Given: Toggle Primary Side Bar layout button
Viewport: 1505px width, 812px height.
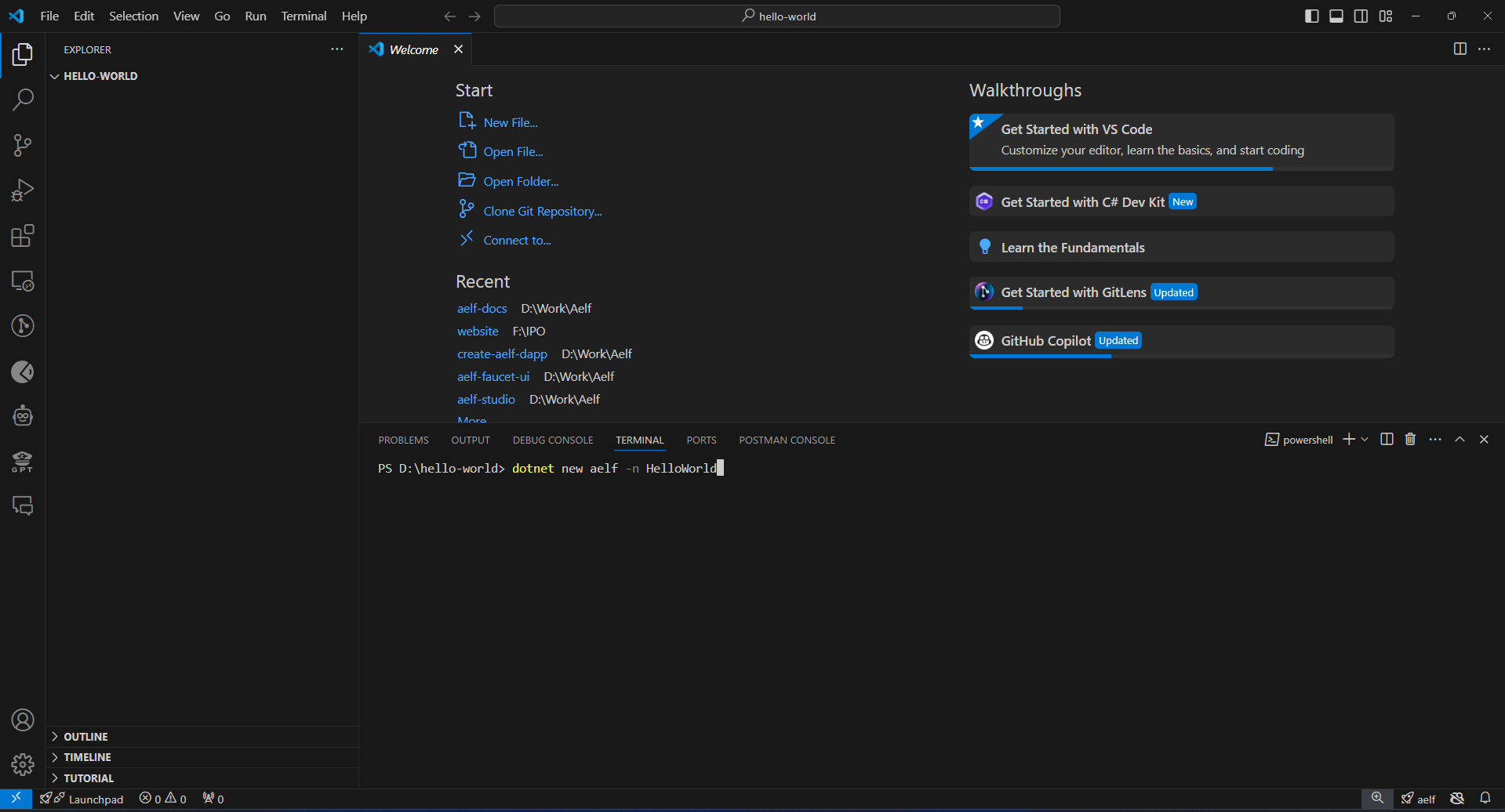Looking at the screenshot, I should pos(1312,16).
